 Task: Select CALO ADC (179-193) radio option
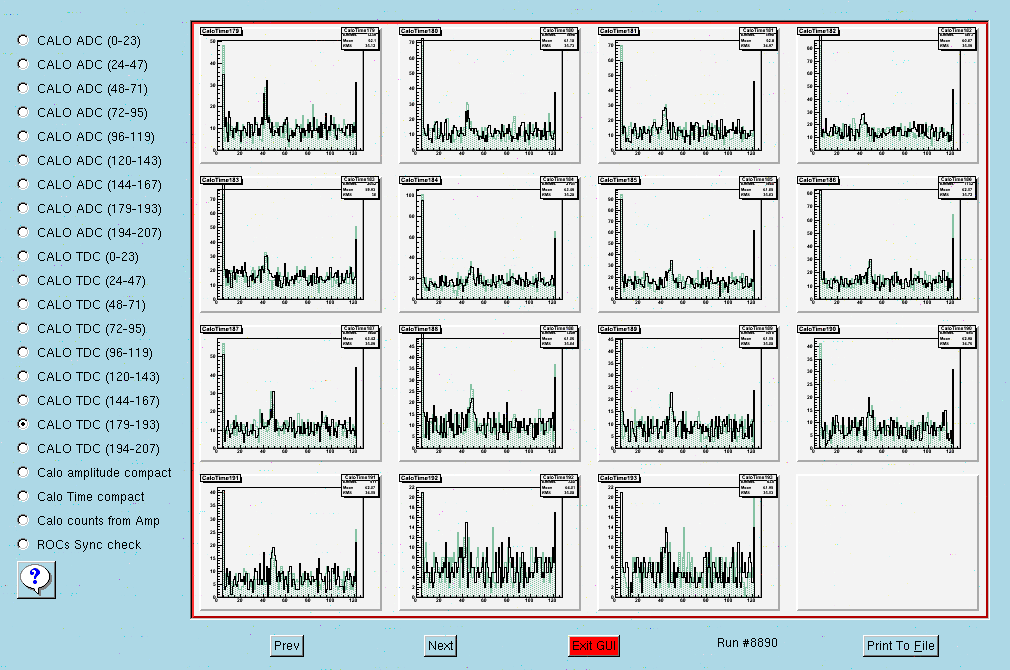click(23, 208)
